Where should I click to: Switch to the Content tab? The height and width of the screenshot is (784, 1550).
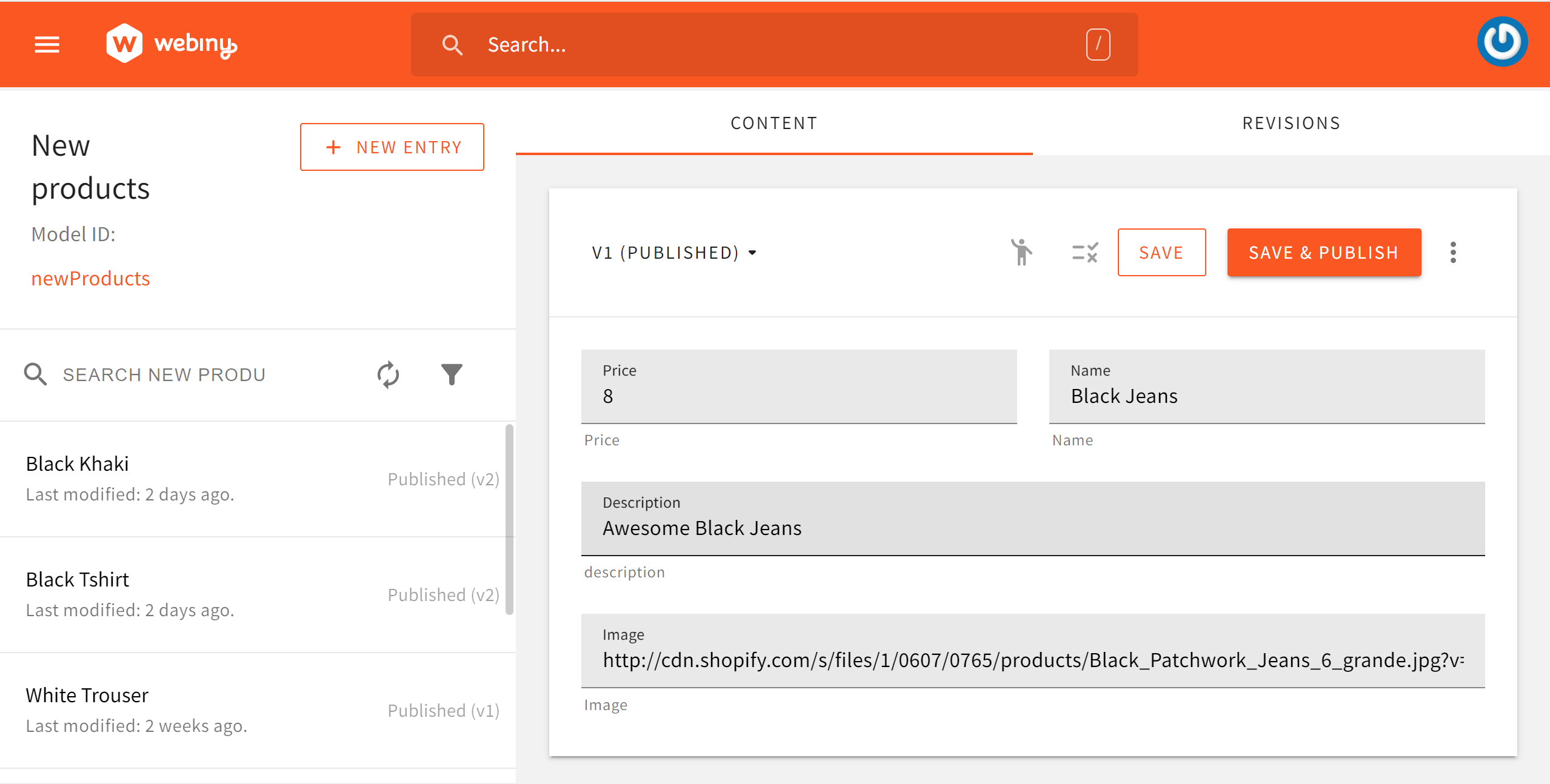774,124
